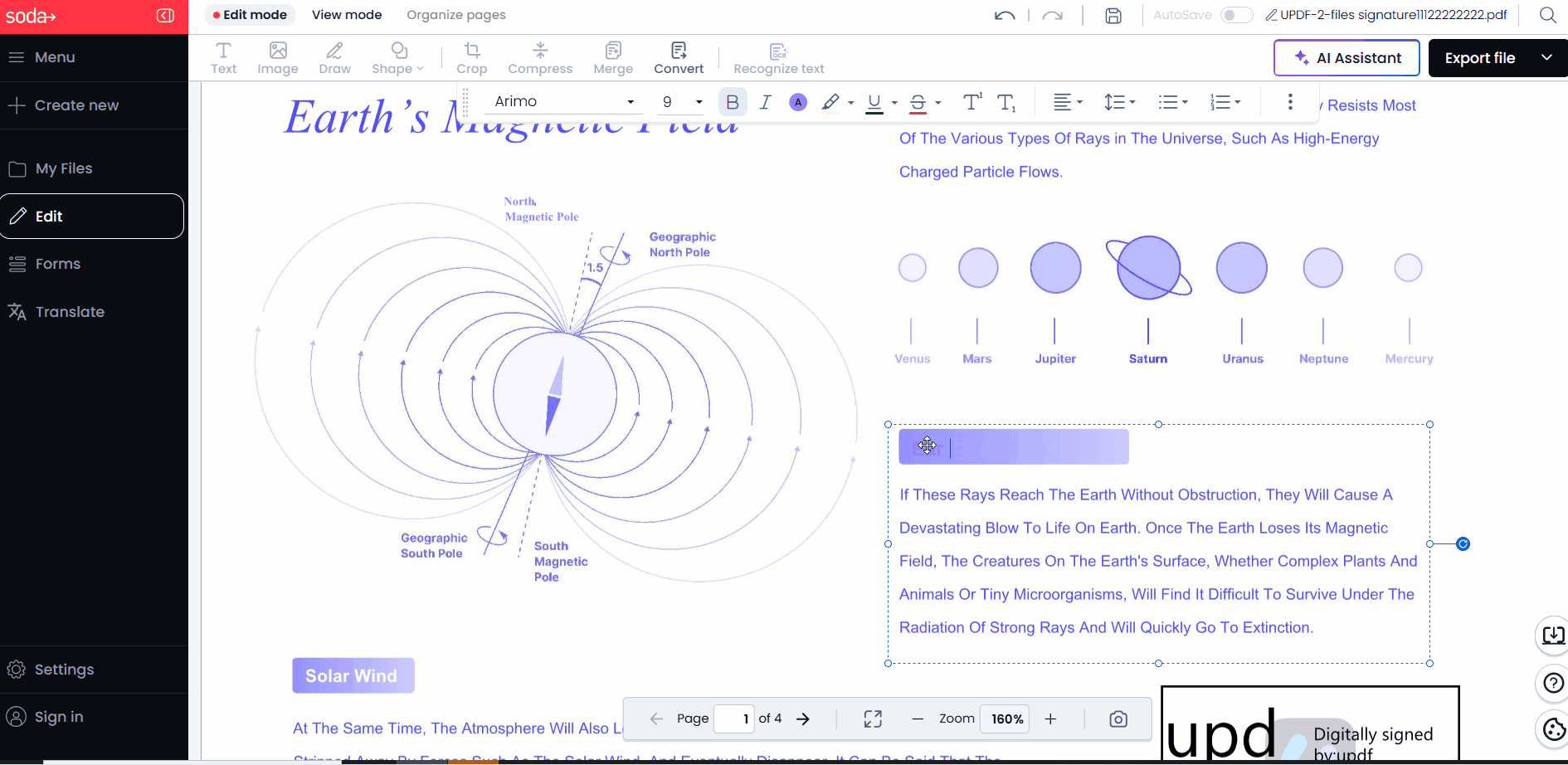Select Edit in the sidebar

tap(92, 216)
